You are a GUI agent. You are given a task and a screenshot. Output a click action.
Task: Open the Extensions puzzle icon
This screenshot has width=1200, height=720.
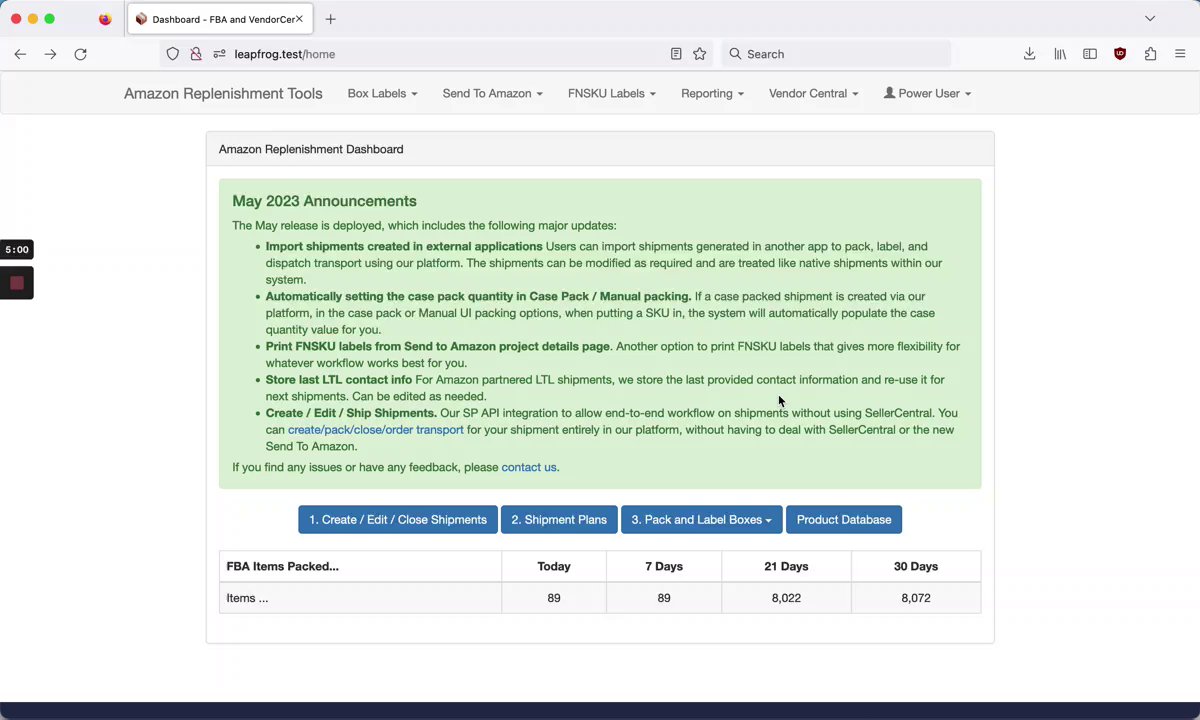[1150, 54]
